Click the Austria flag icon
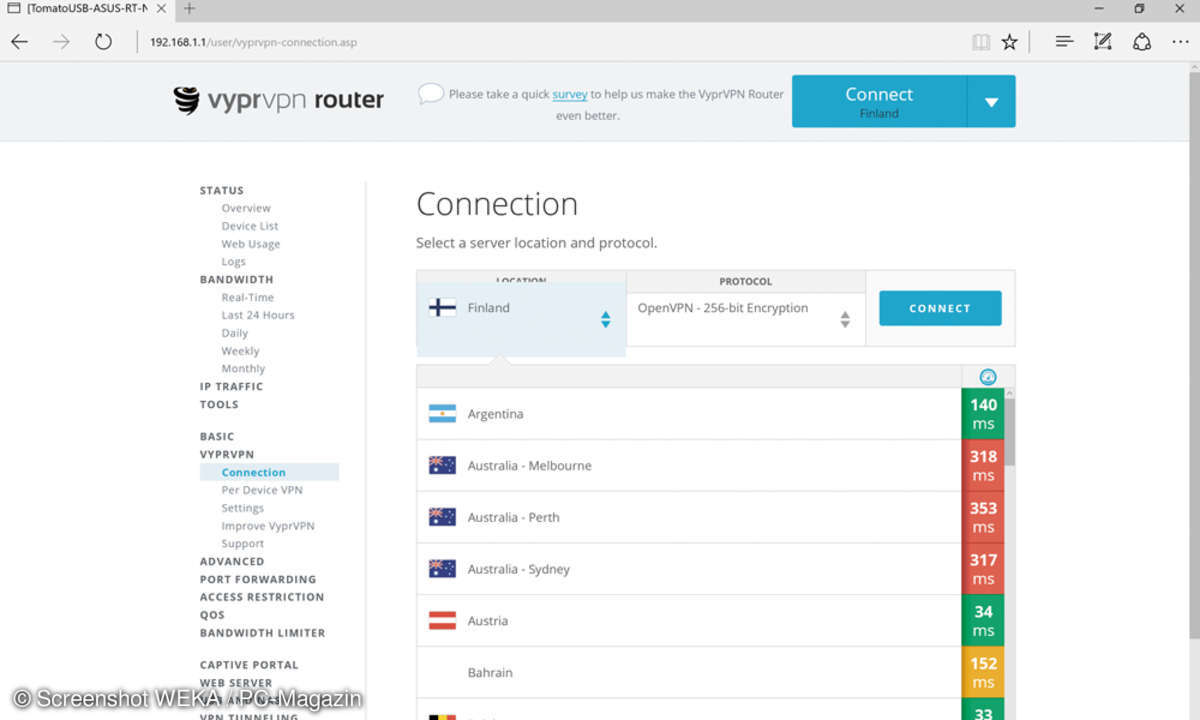This screenshot has width=1200, height=720. (x=442, y=621)
